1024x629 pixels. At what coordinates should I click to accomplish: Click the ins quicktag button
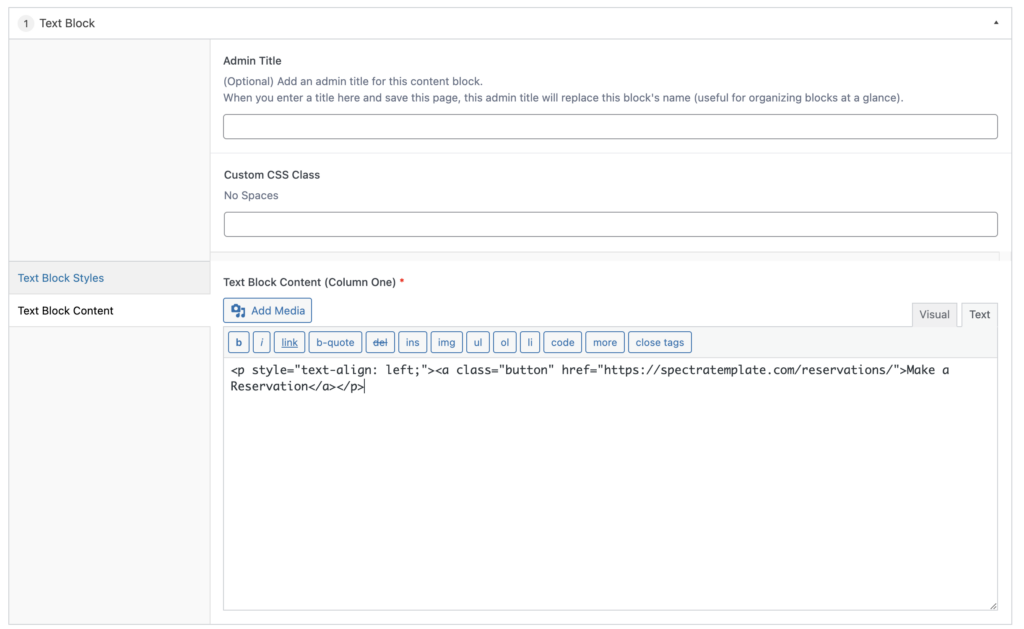(x=413, y=342)
